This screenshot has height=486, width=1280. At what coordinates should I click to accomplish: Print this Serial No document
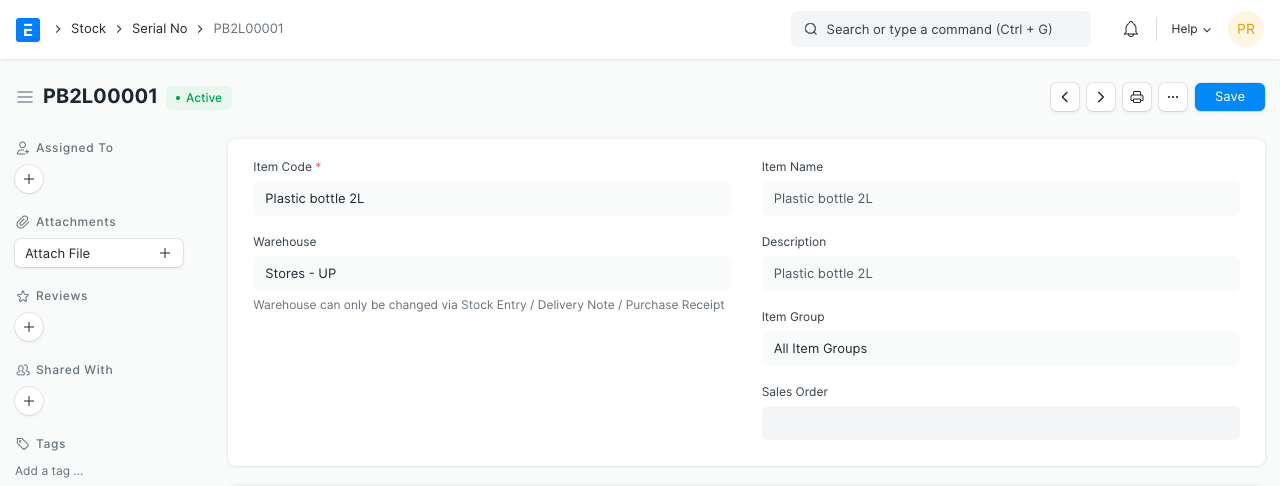[1137, 97]
